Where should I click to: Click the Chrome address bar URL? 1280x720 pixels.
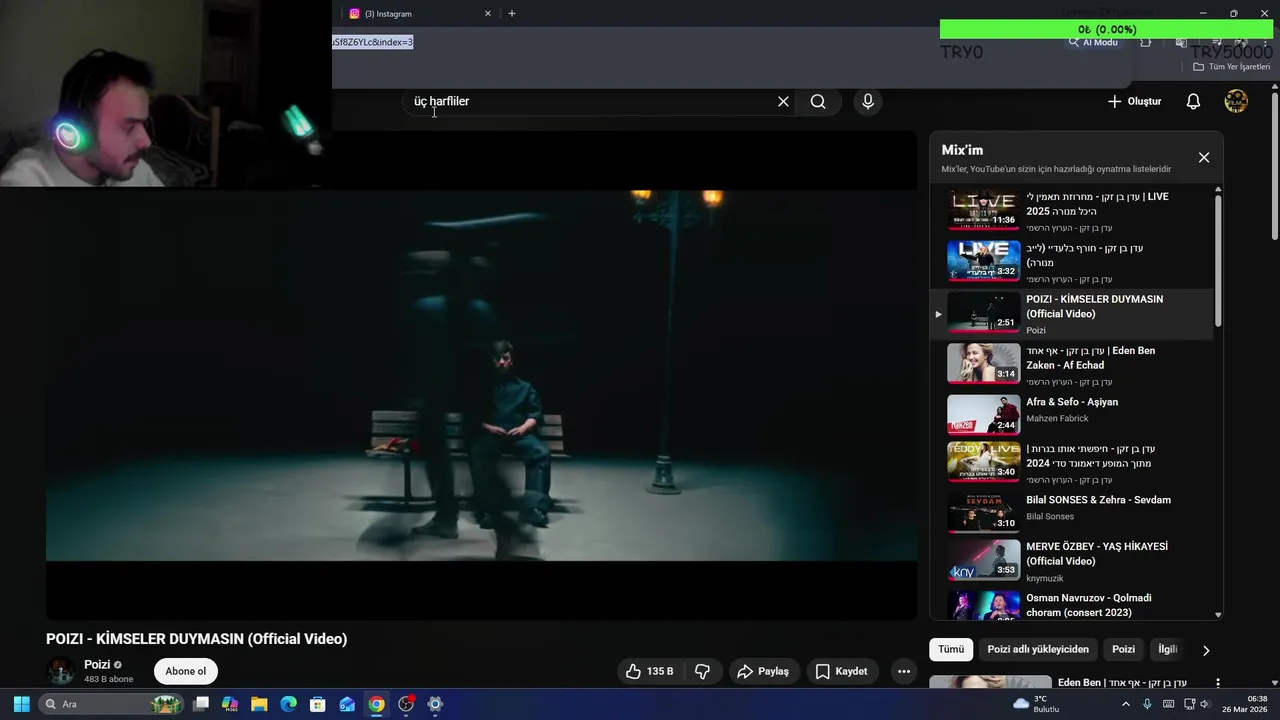click(x=373, y=42)
